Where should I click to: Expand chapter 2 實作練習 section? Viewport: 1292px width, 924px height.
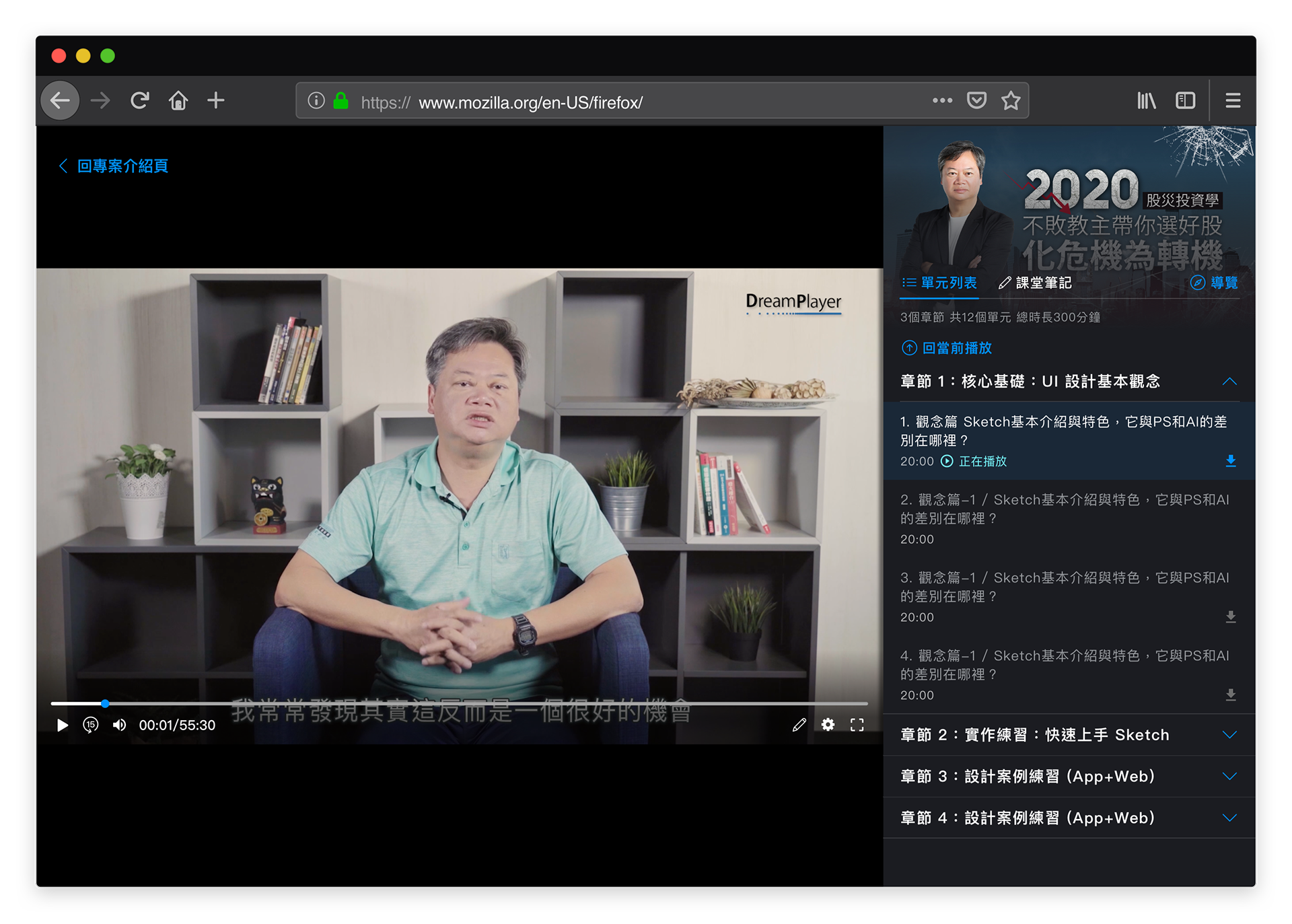pos(1229,735)
